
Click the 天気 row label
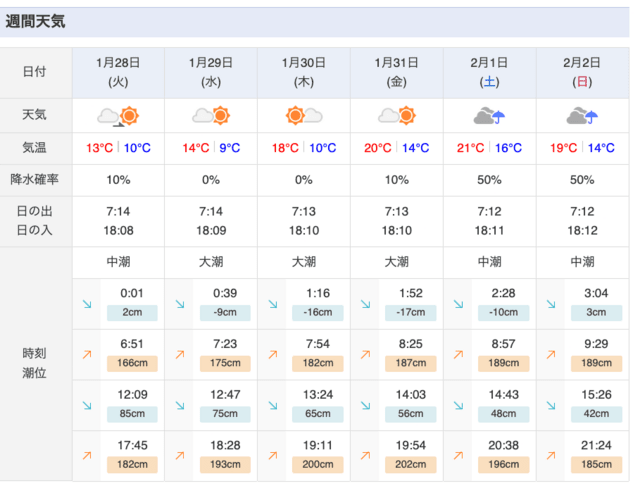(x=34, y=115)
